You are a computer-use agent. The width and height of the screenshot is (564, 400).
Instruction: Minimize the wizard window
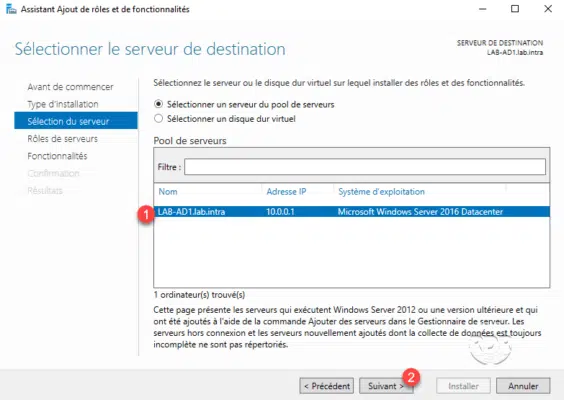pos(483,9)
